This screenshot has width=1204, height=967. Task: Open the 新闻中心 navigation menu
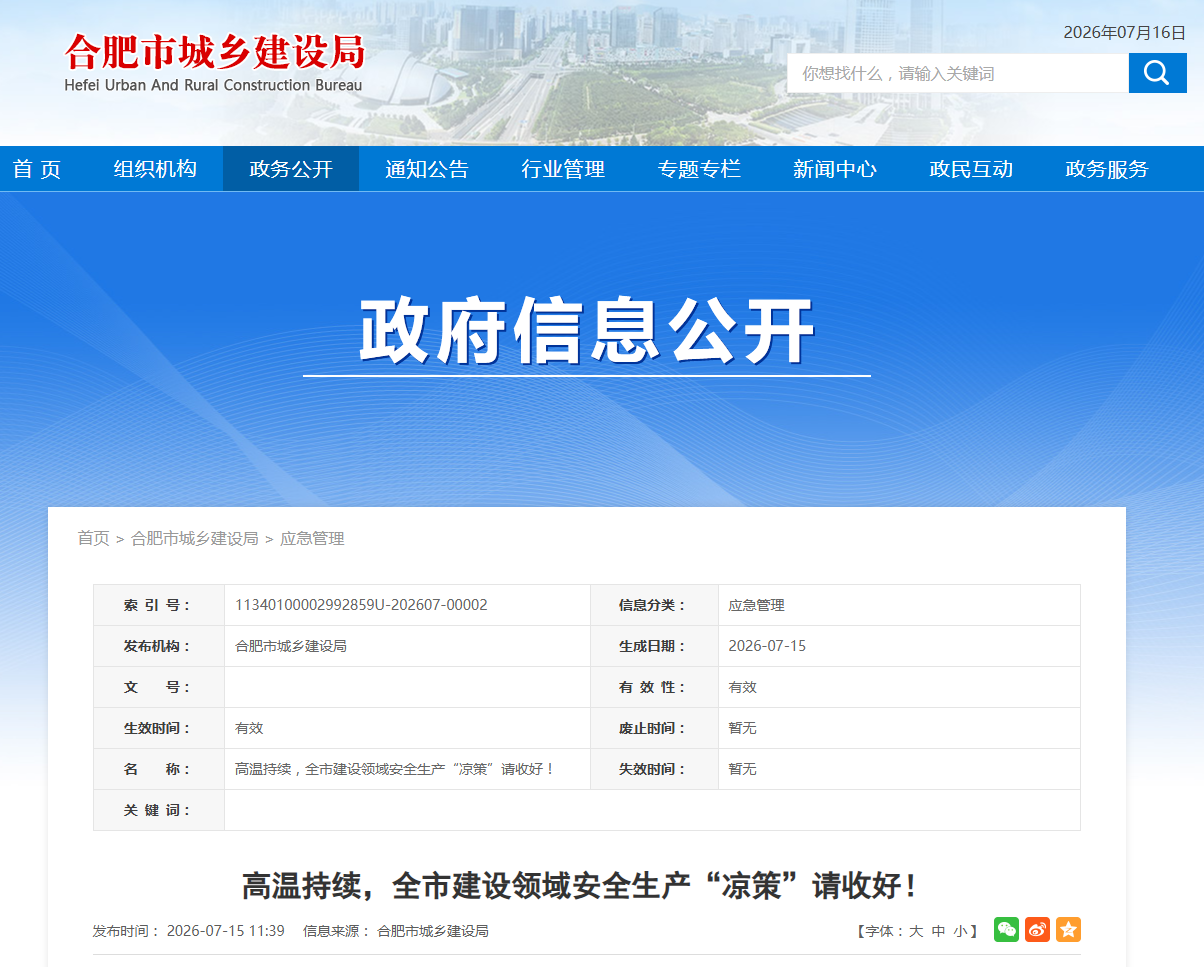(x=835, y=169)
